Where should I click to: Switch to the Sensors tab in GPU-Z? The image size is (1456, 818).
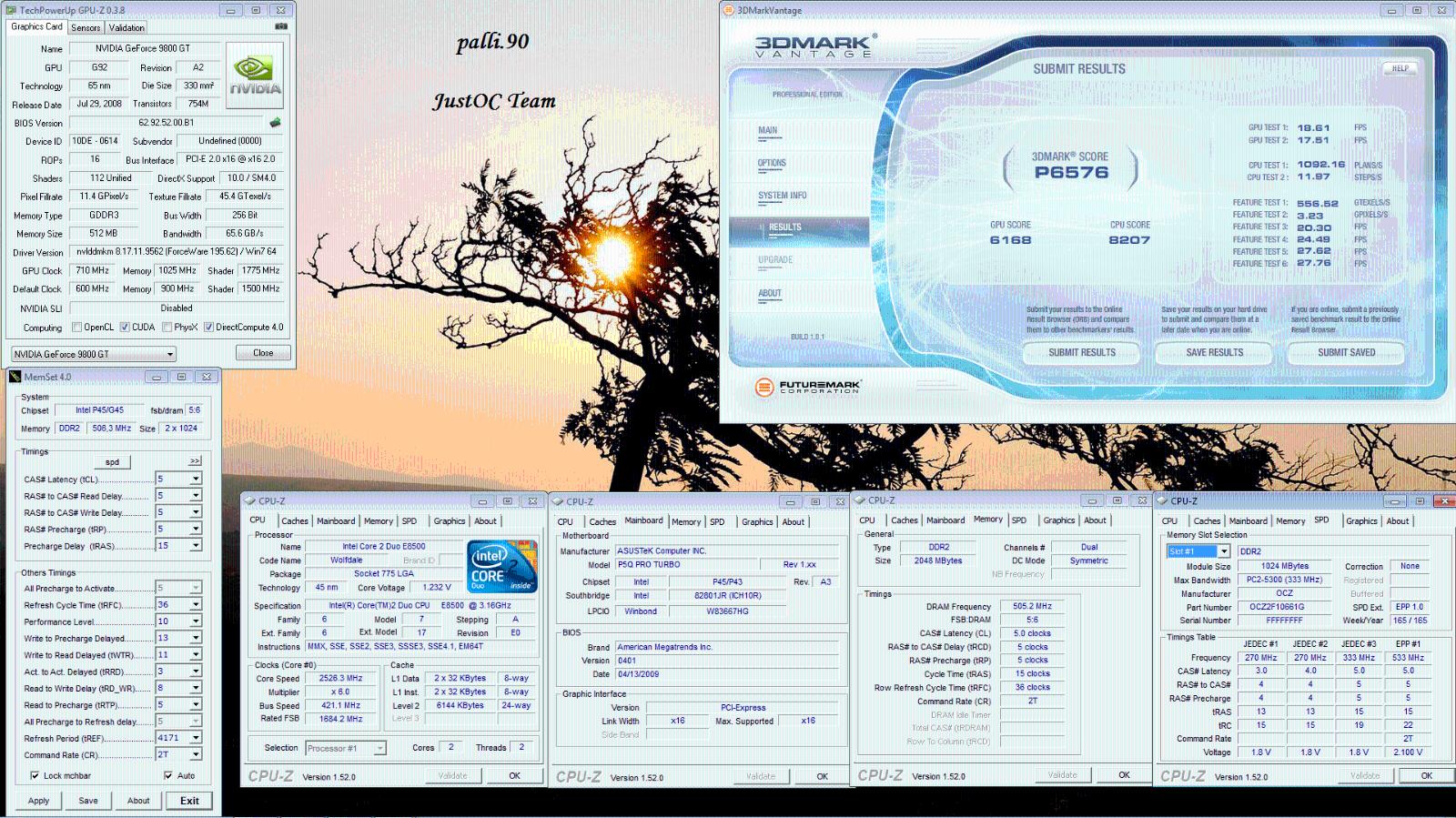point(86,28)
